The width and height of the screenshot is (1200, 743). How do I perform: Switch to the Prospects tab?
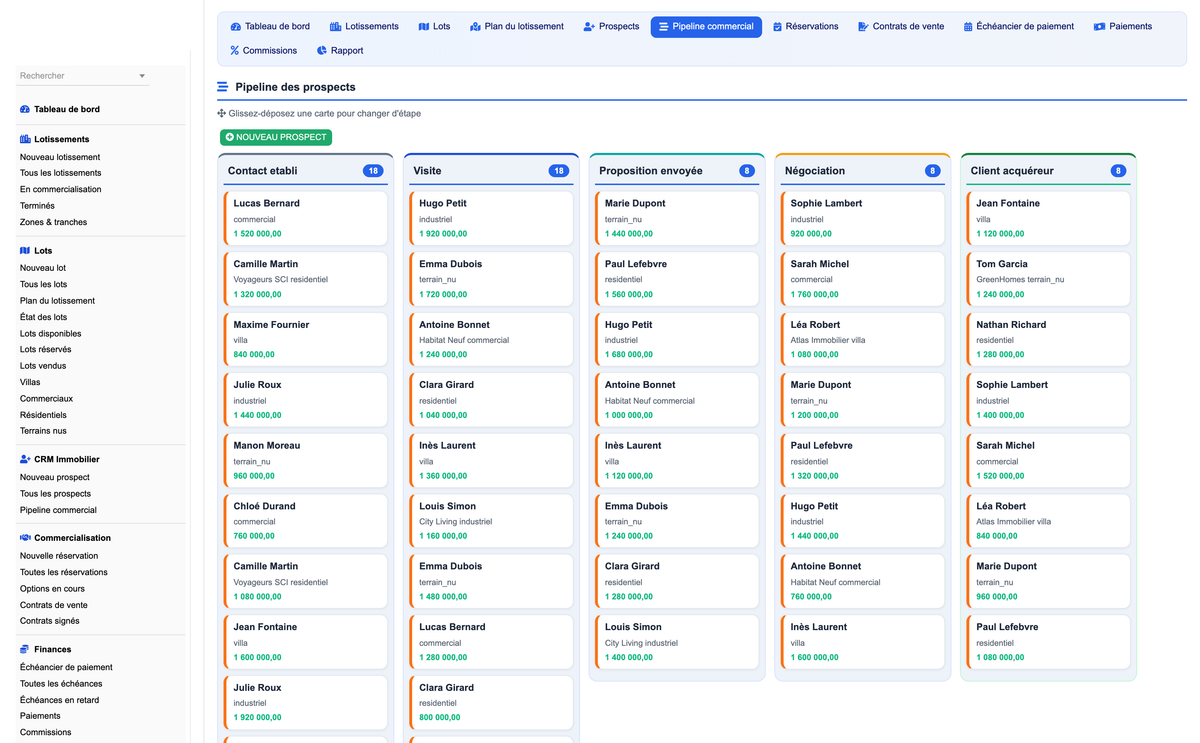pos(611,27)
